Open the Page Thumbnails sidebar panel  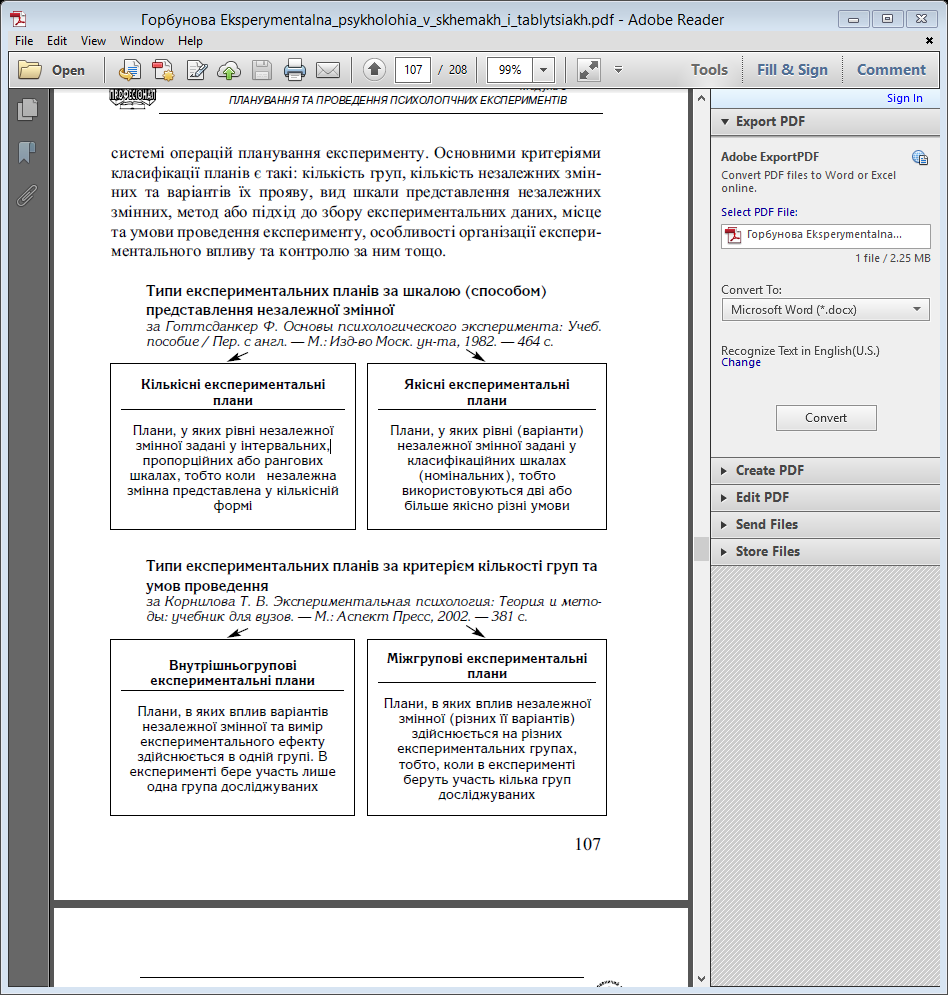click(27, 110)
